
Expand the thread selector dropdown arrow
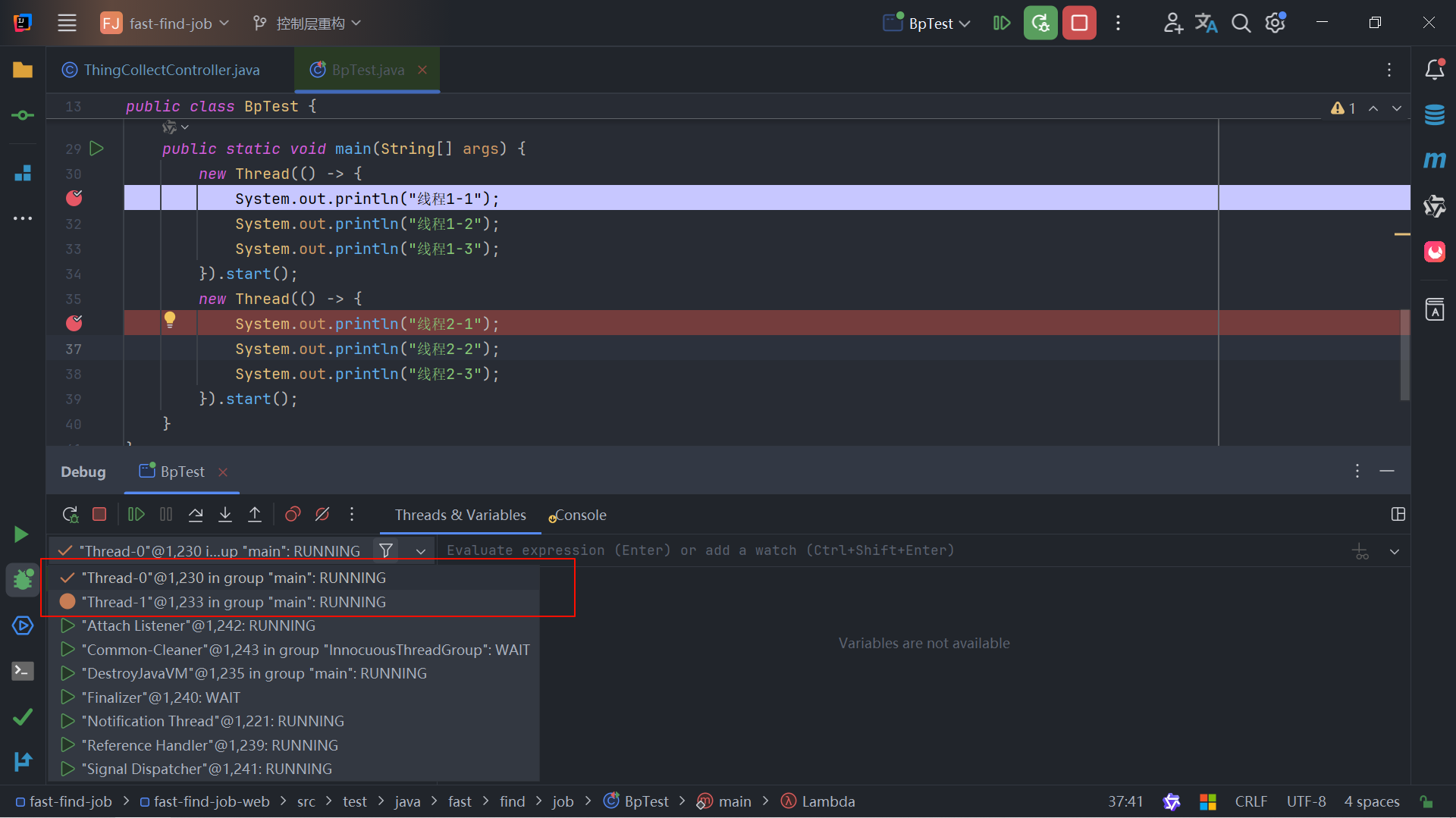point(421,551)
